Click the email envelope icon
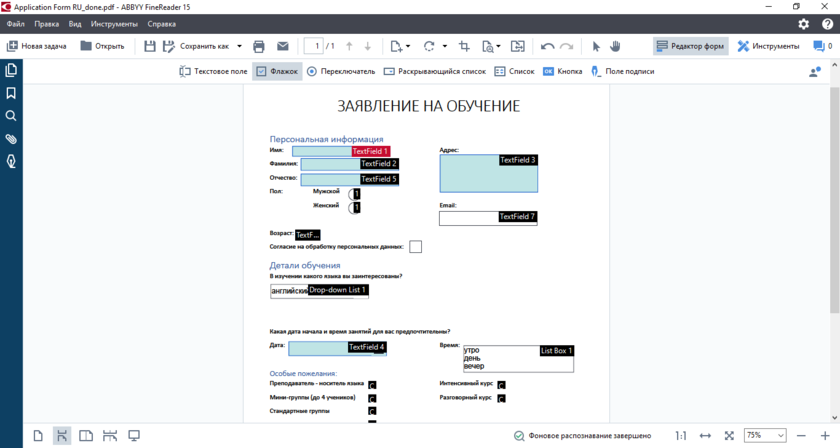Viewport: 840px width, 448px height. pyautogui.click(x=283, y=46)
